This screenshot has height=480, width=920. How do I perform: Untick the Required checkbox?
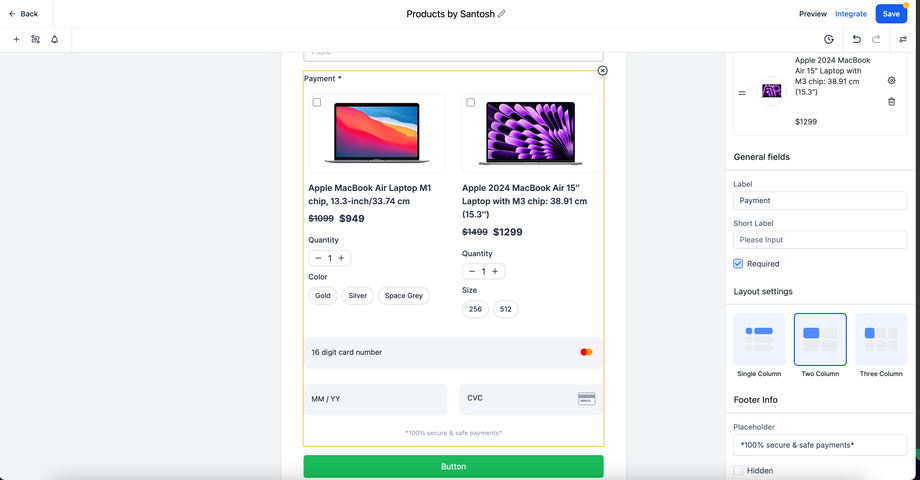tap(738, 264)
